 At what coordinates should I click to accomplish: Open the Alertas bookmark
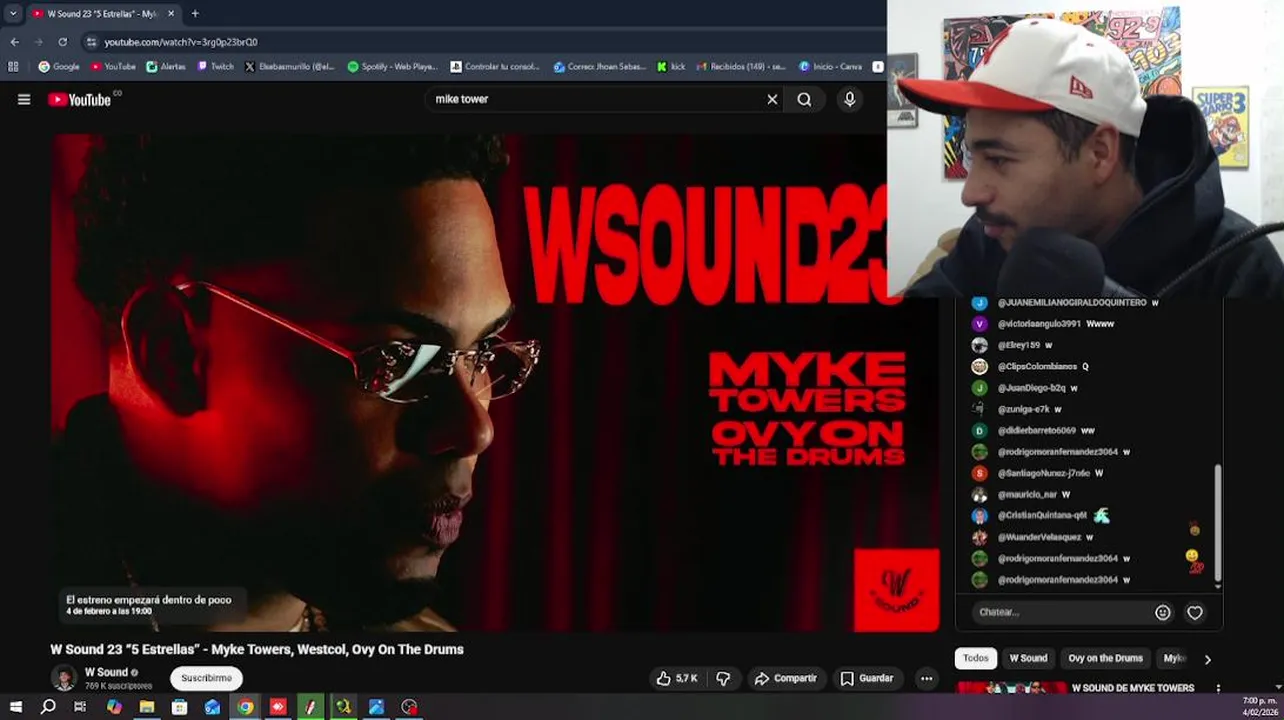tap(166, 67)
